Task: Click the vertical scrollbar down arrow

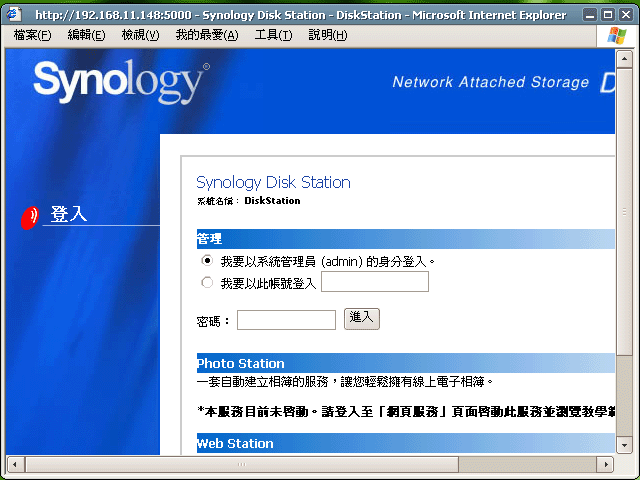Action: [x=624, y=445]
